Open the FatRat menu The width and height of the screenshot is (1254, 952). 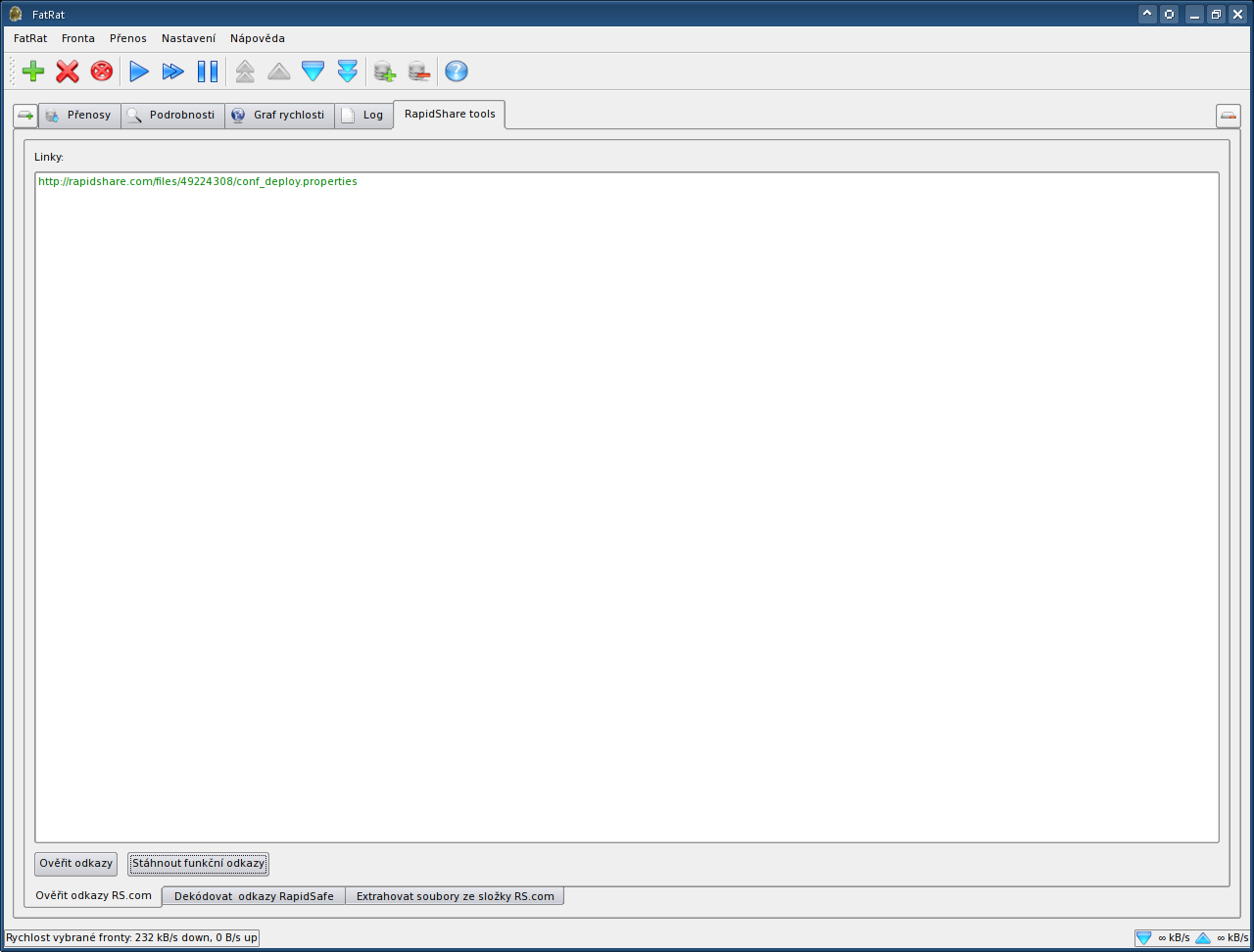click(x=30, y=38)
